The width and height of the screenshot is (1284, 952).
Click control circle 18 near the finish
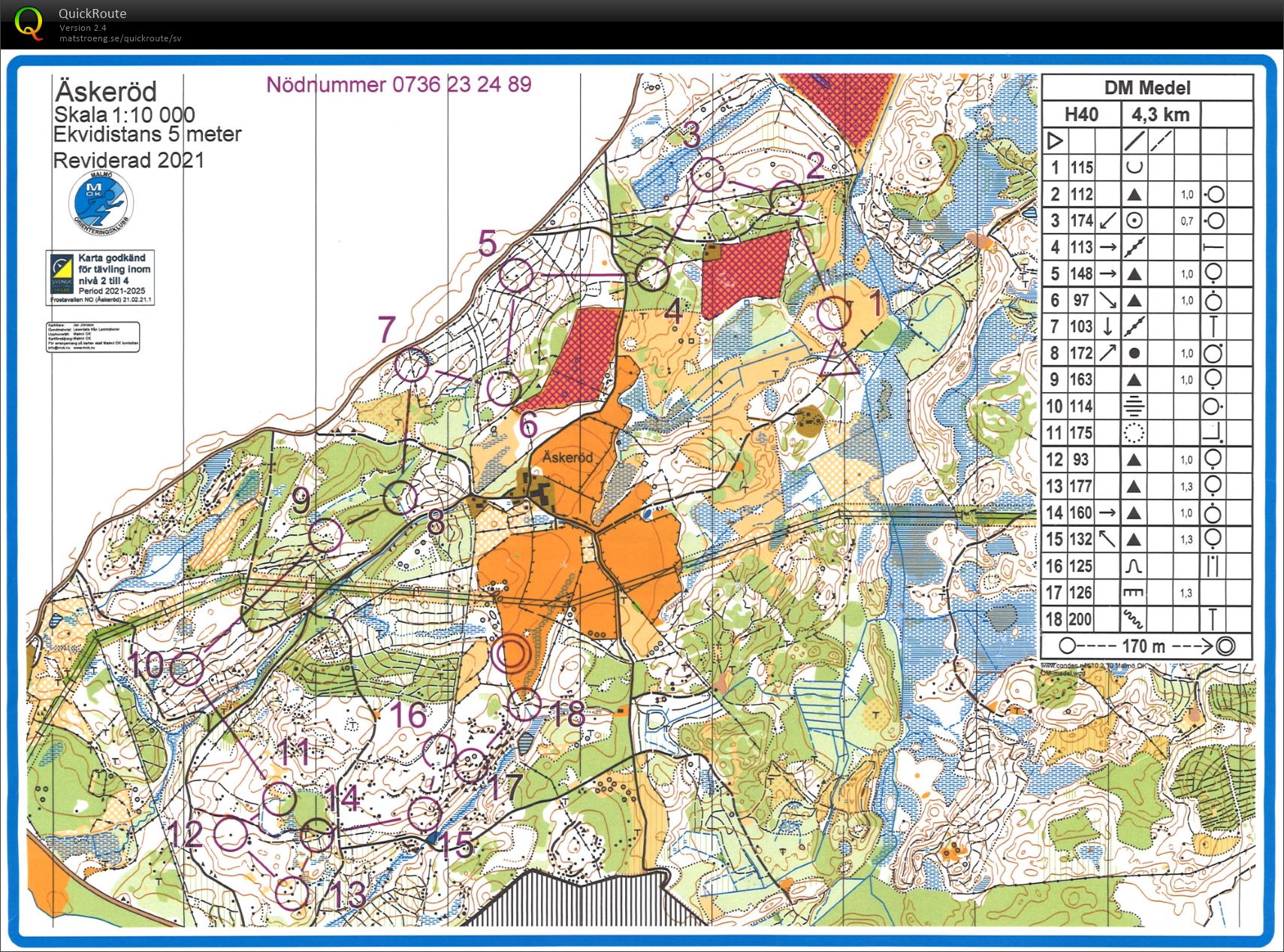click(524, 704)
